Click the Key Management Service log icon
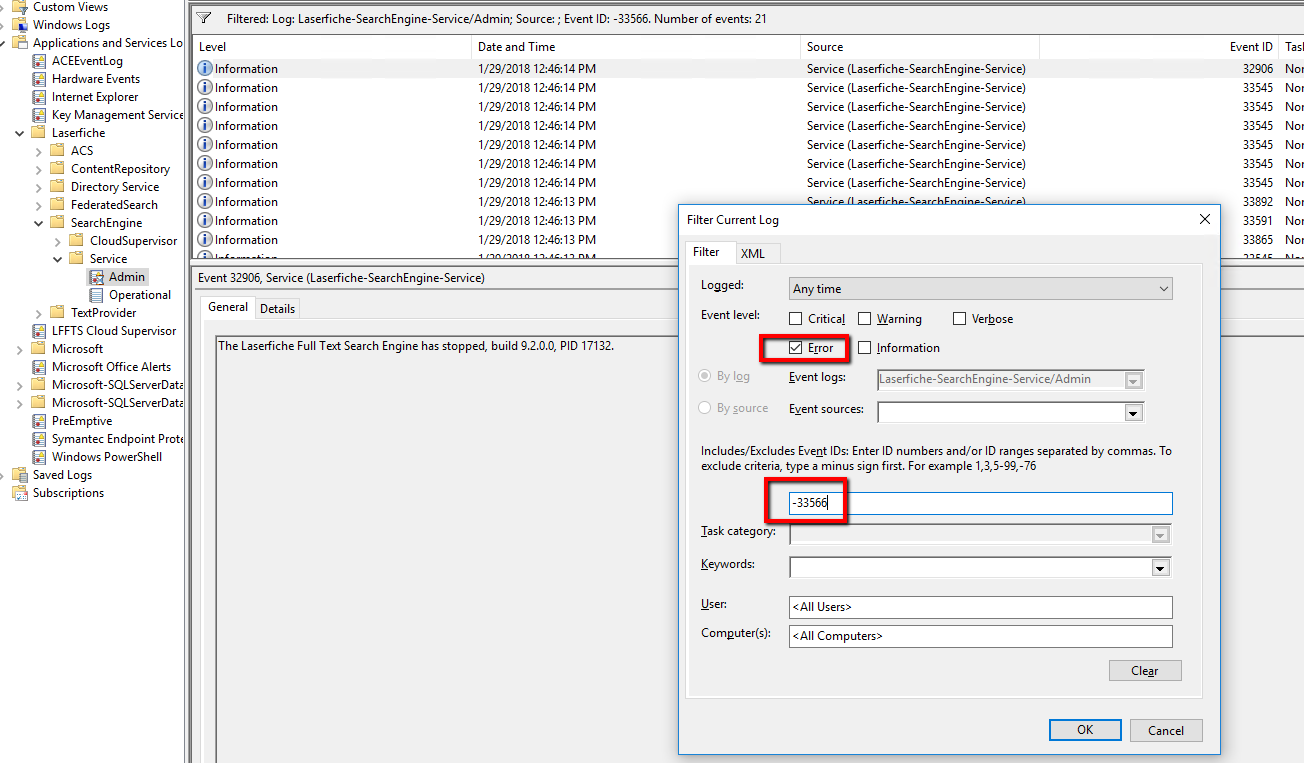The image size is (1304, 763). 40,115
